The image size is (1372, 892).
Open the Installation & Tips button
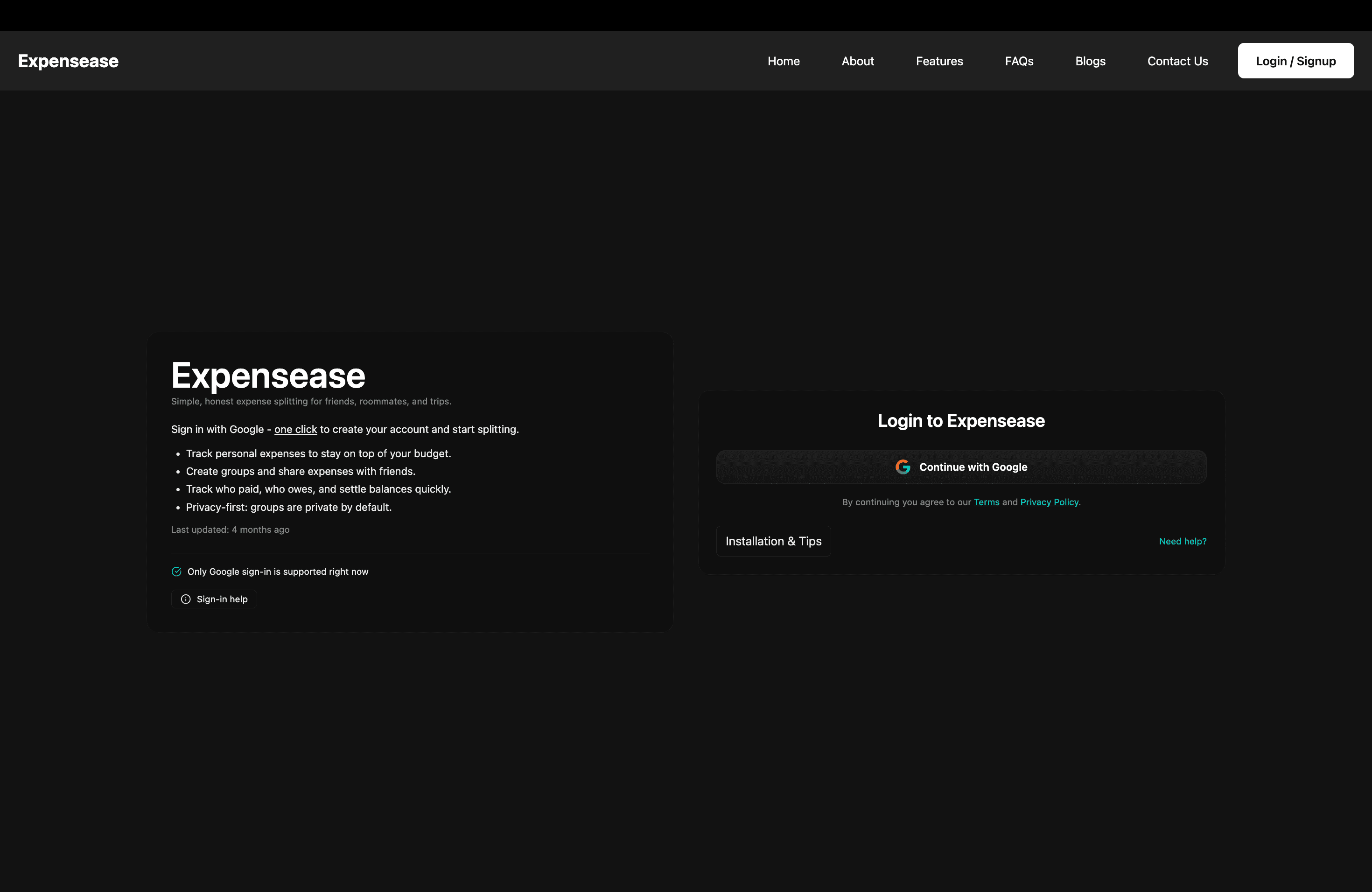point(773,541)
